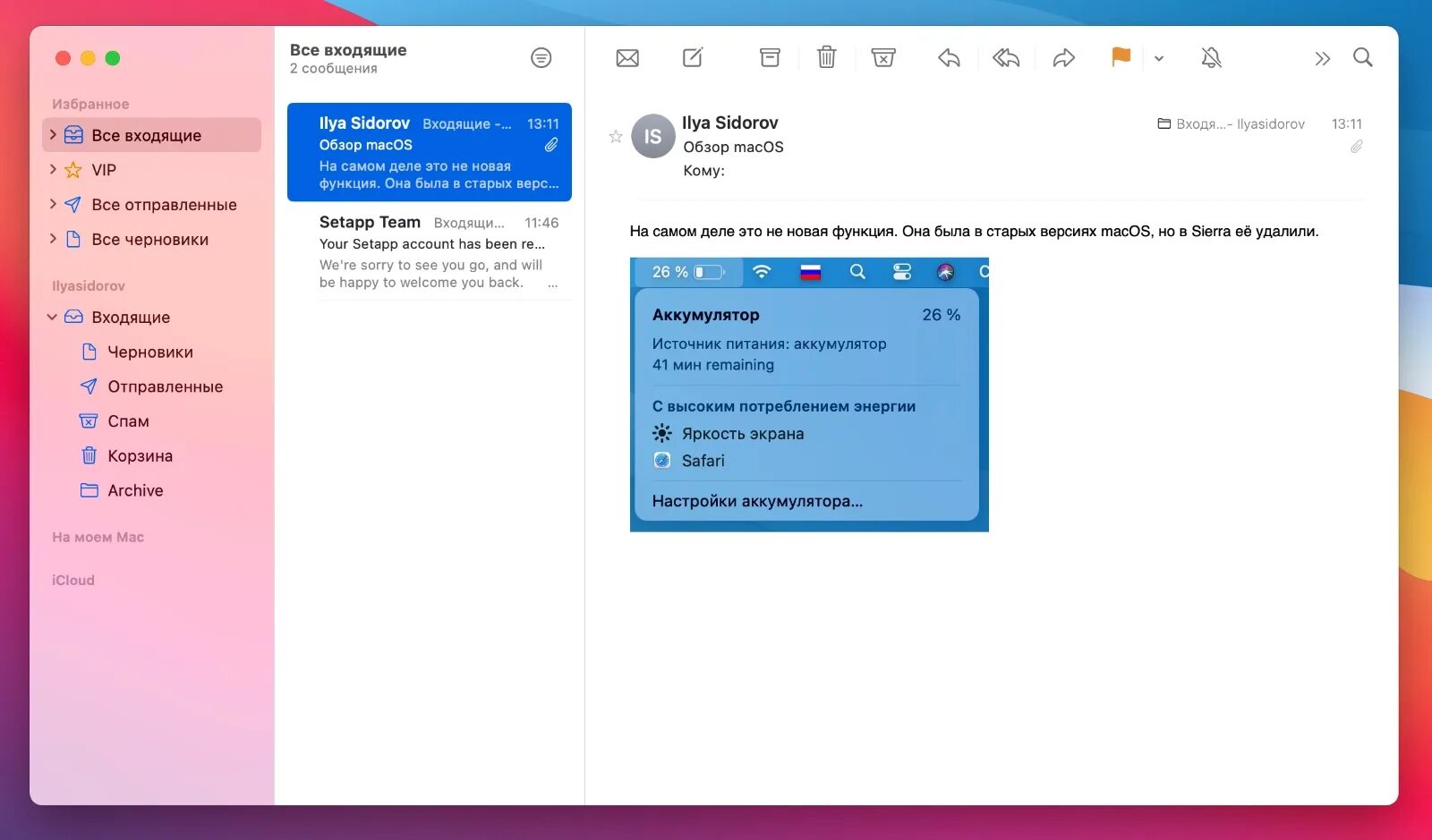Open the Корзина folder
The width and height of the screenshot is (1432, 840).
pos(152,456)
